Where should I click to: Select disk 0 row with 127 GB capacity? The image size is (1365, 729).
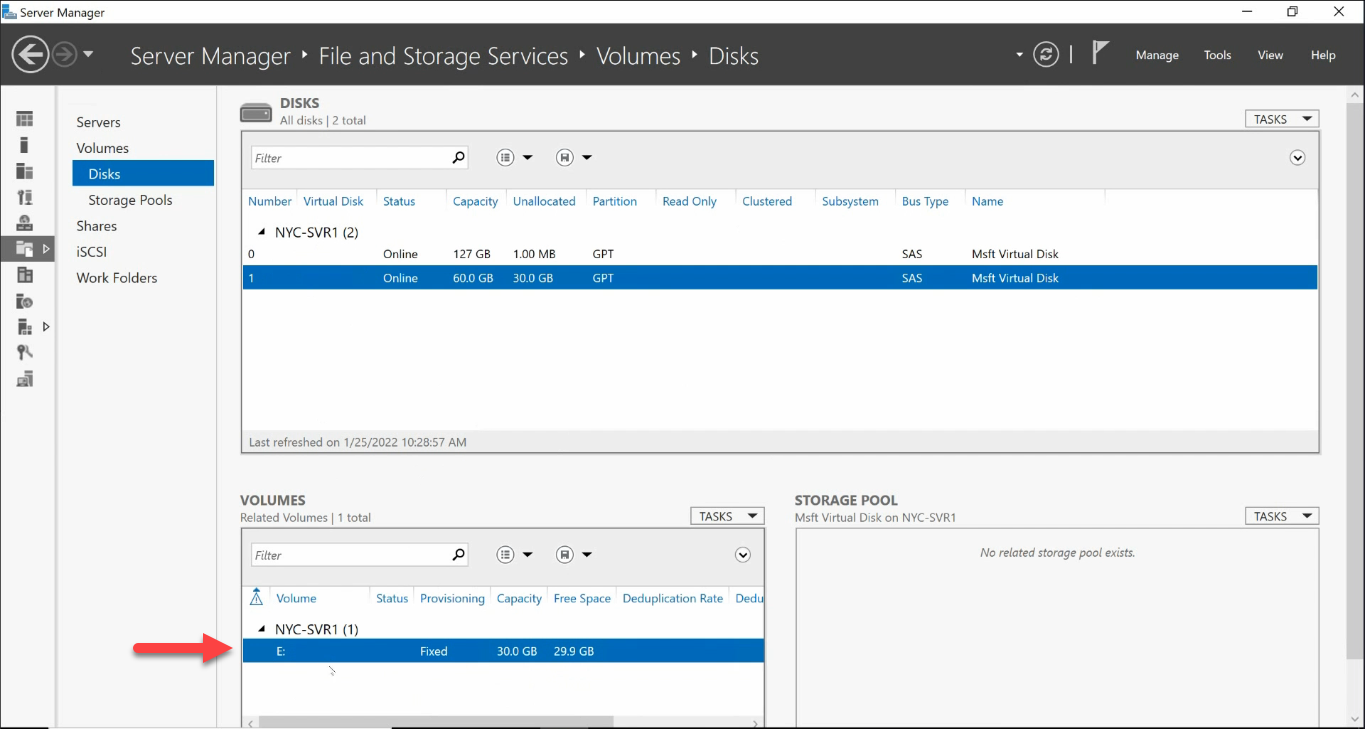click(779, 254)
